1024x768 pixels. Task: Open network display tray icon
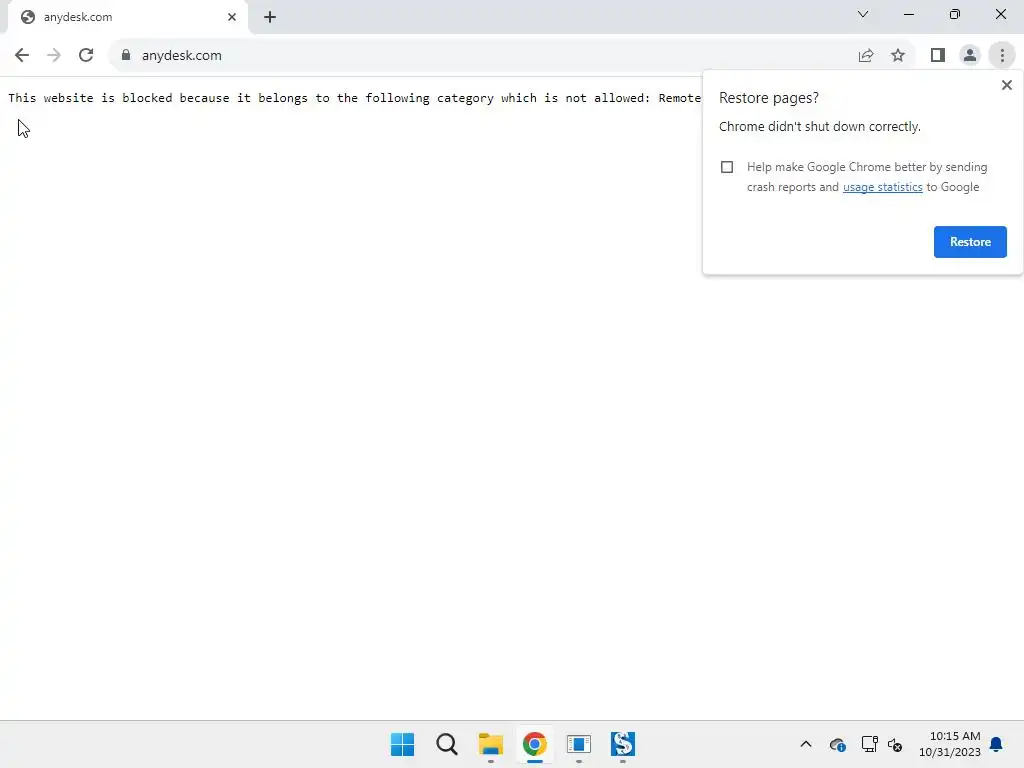coord(869,744)
